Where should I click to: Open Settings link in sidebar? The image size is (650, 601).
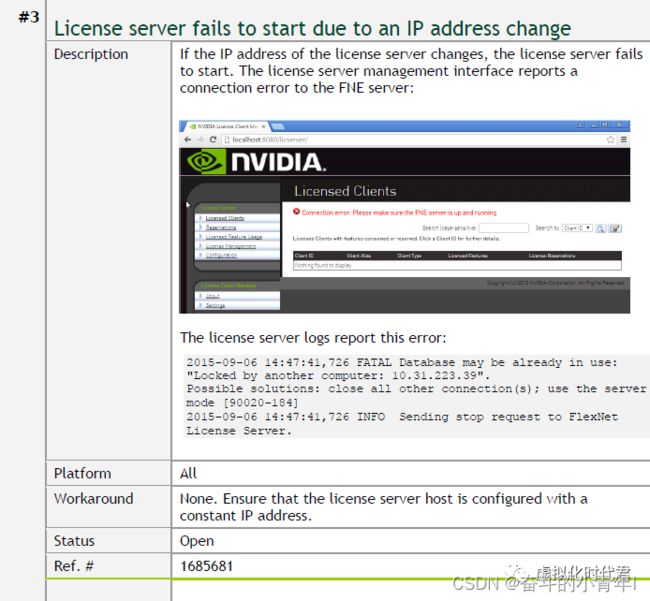pos(215,305)
